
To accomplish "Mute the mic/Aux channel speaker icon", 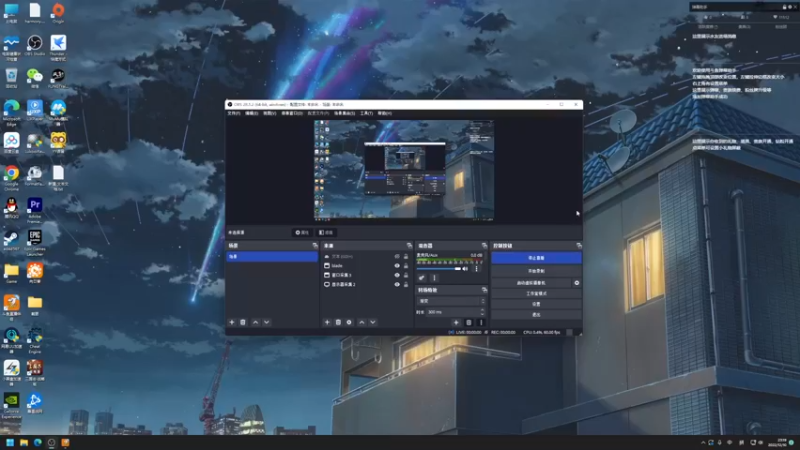I will (x=465, y=269).
